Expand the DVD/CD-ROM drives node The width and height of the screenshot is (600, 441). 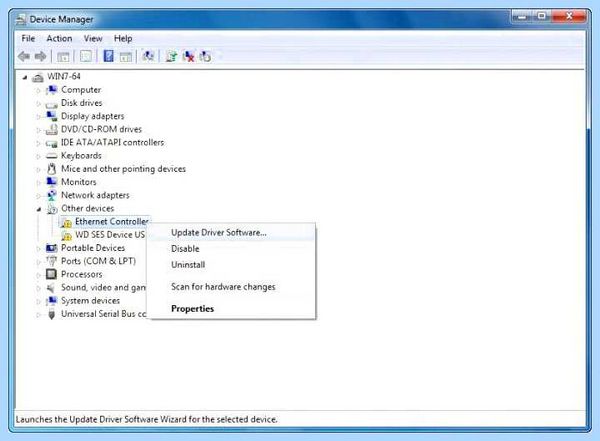(38, 130)
